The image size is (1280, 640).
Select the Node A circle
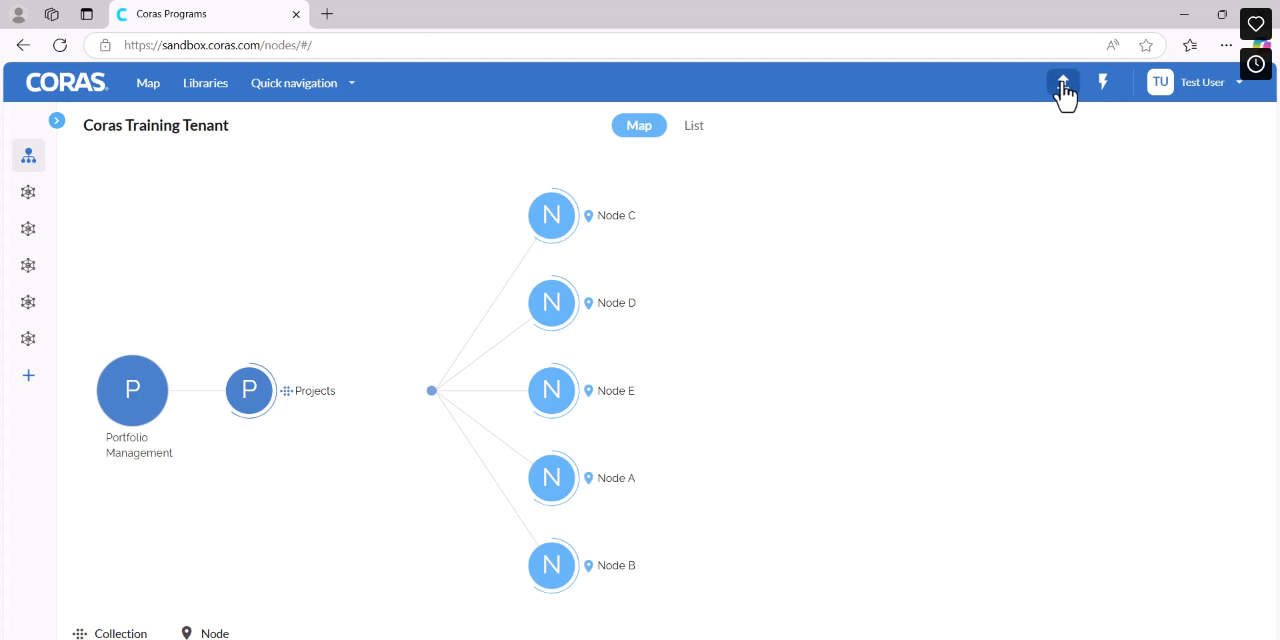click(x=552, y=478)
